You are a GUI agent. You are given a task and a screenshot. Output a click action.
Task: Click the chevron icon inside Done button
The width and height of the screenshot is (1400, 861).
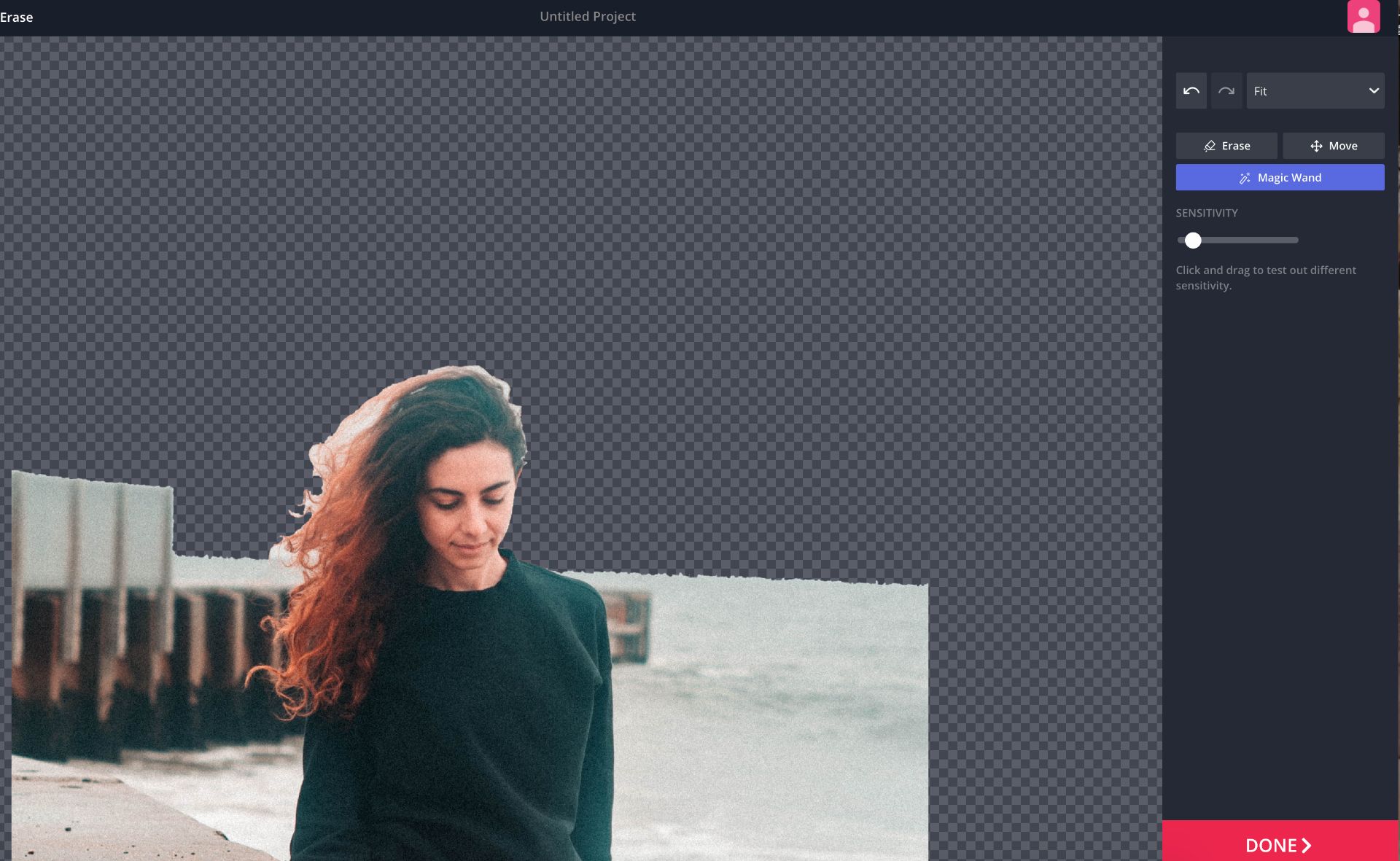pyautogui.click(x=1305, y=845)
